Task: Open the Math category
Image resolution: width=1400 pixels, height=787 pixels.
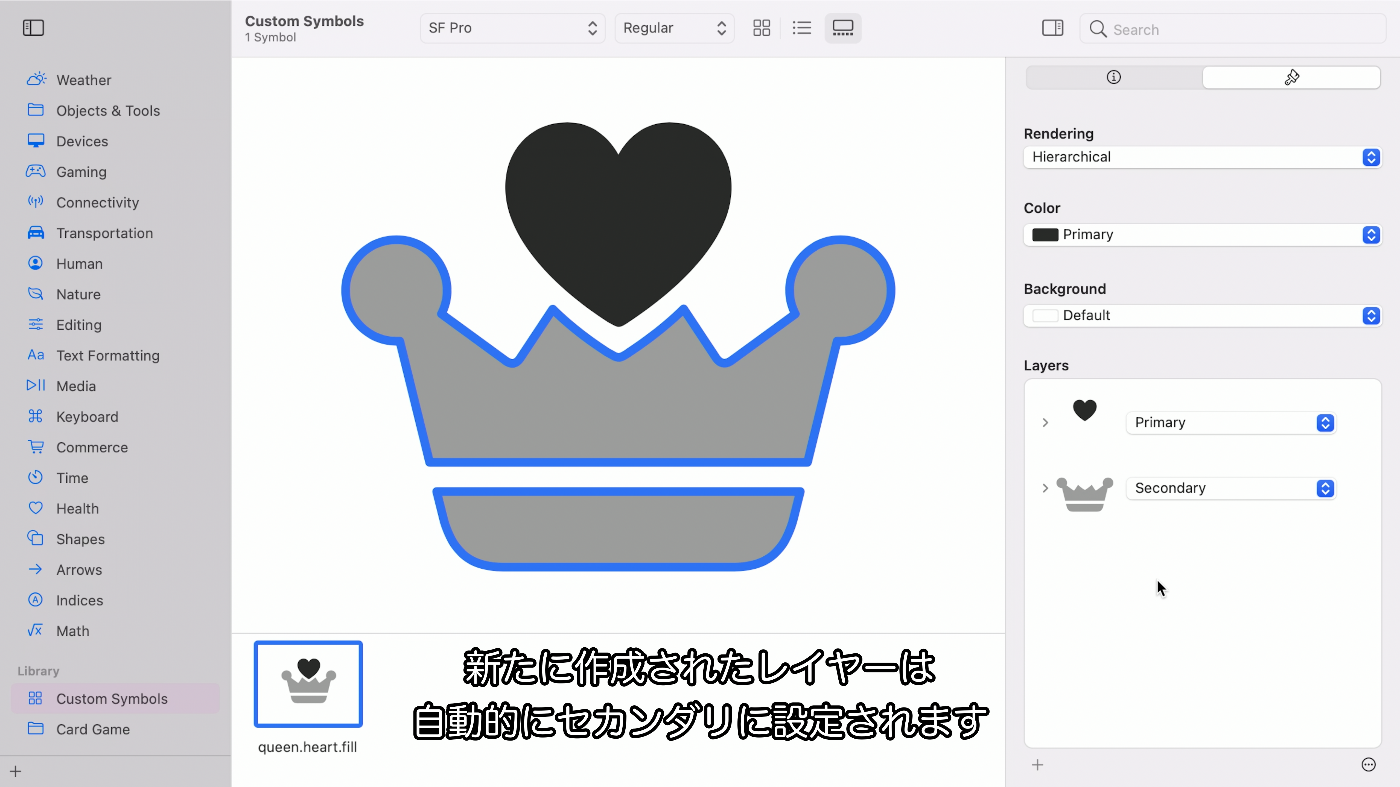Action: point(115,631)
